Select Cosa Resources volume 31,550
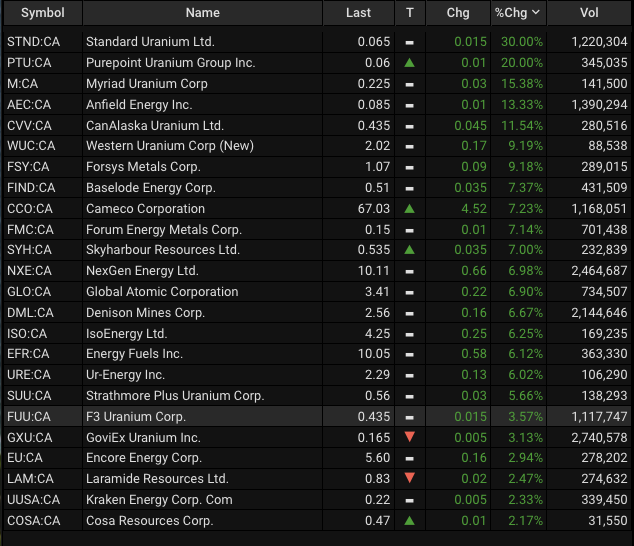 (x=608, y=521)
